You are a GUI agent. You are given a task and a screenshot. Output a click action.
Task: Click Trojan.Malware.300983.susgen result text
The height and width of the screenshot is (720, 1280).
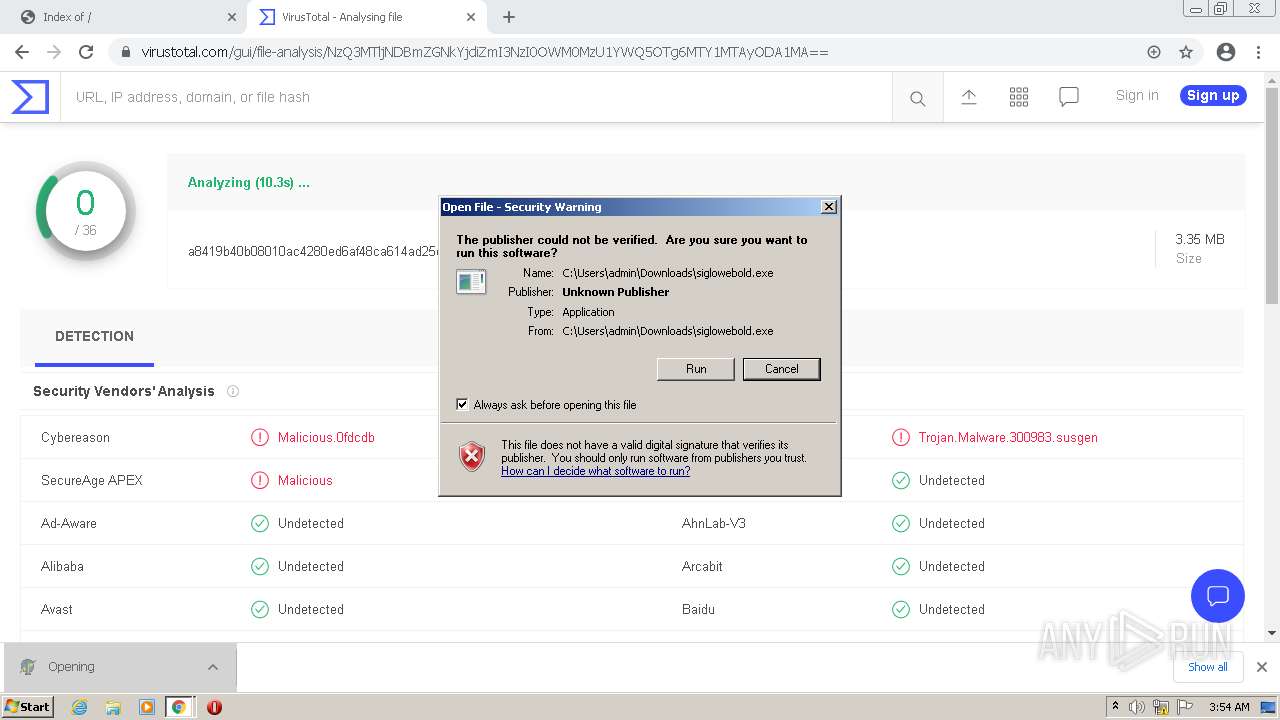tap(1008, 437)
